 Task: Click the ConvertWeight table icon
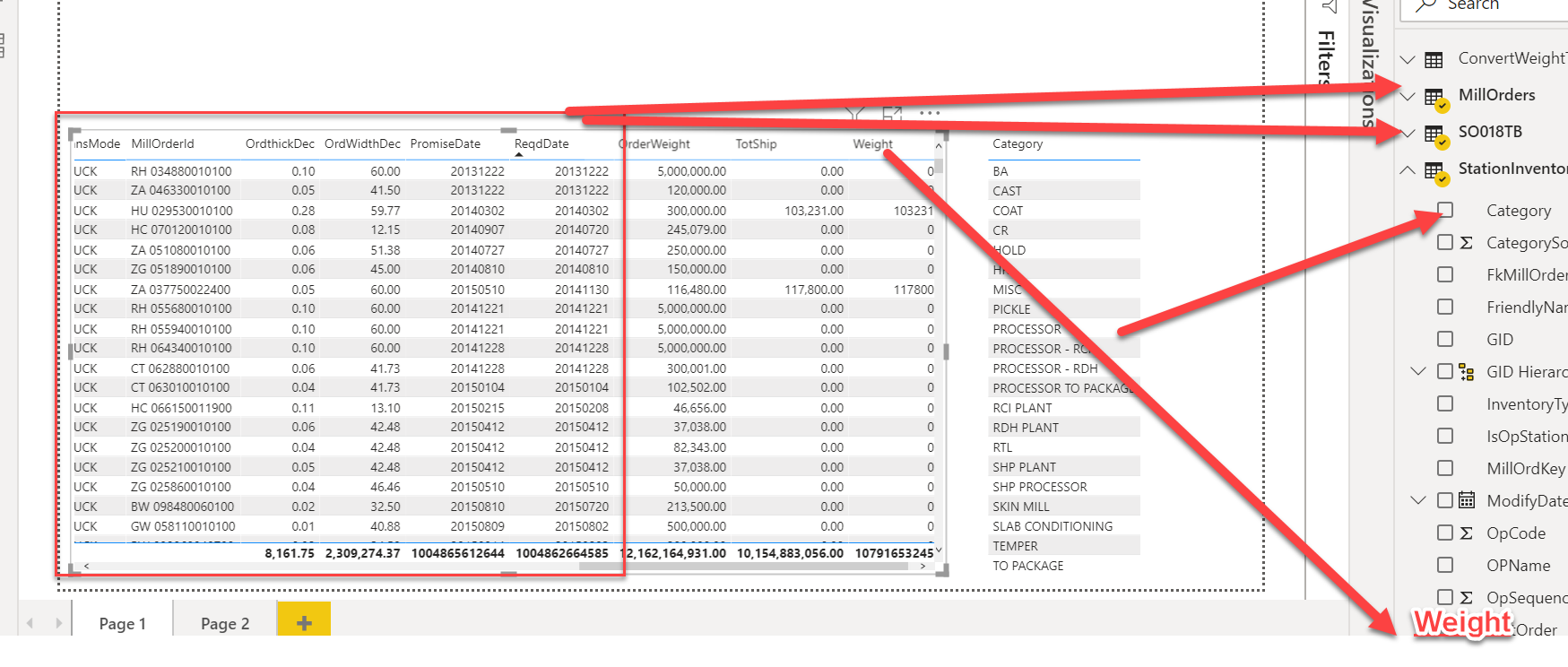(1434, 60)
